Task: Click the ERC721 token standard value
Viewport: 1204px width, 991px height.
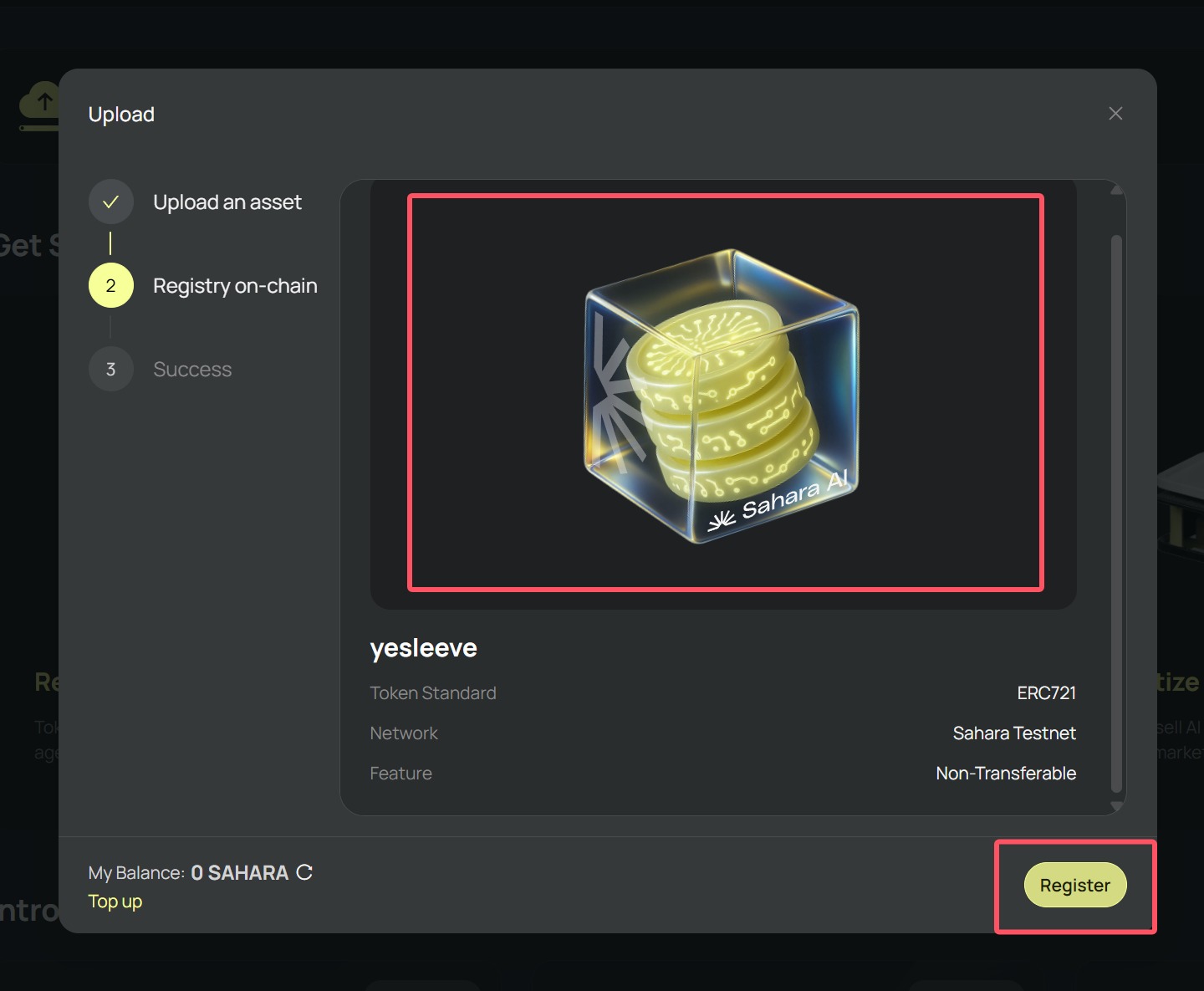Action: pyautogui.click(x=1047, y=693)
